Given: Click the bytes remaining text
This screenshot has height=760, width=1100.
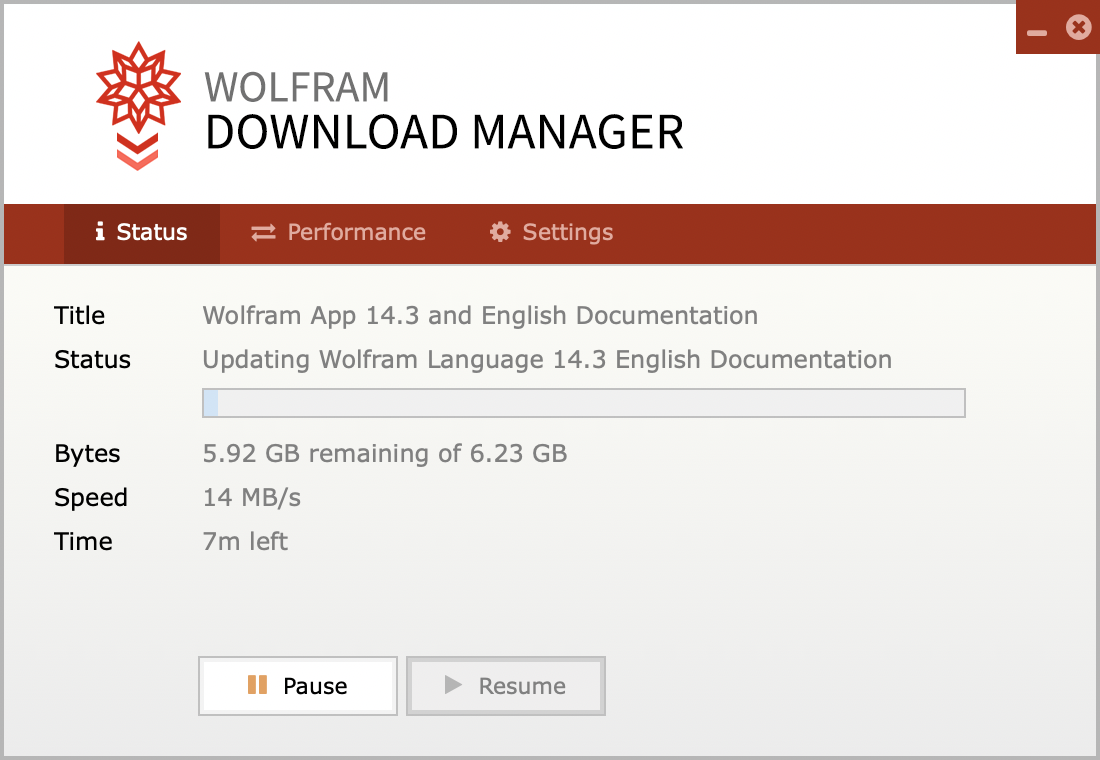Looking at the screenshot, I should point(385,454).
